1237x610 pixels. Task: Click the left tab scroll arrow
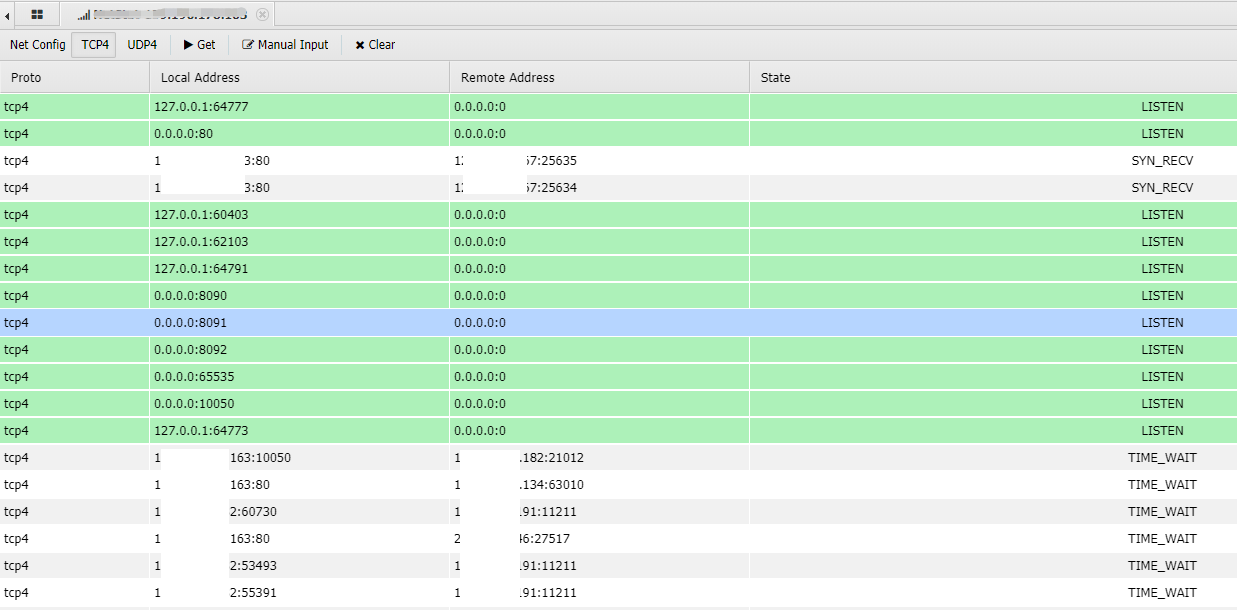point(8,15)
